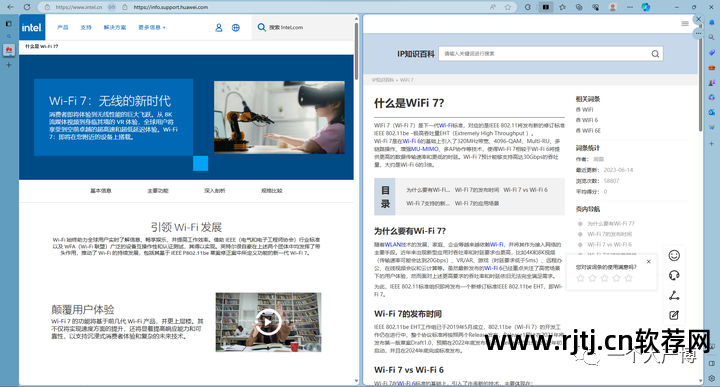Viewport: 720px width, 387px height.
Task: Open the Edge sidebar shopping tag icon
Action: [x=712, y=52]
